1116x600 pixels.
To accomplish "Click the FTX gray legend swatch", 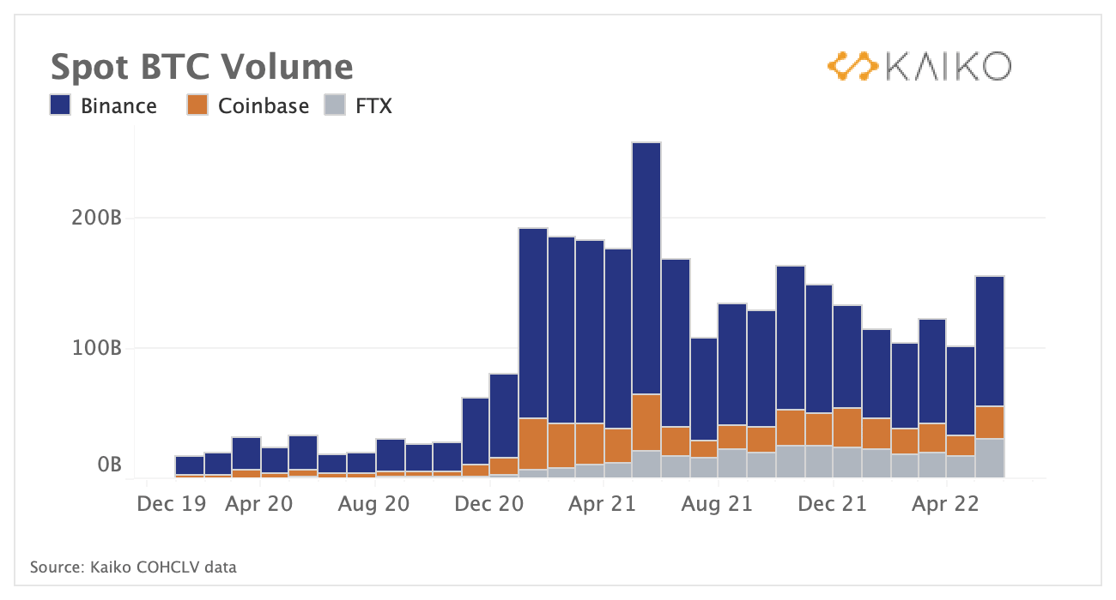I will [x=335, y=105].
